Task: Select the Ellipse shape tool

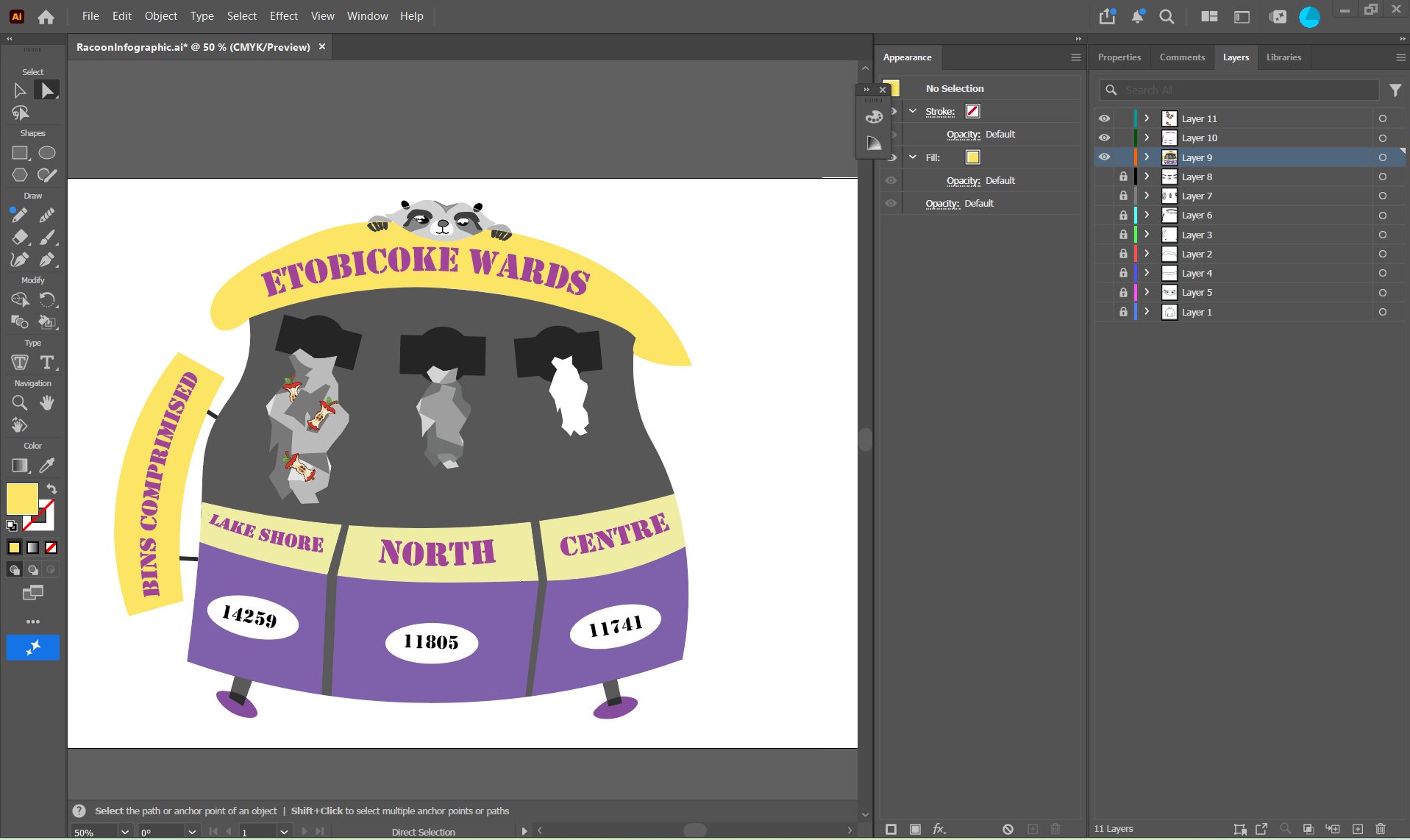Action: coord(47,153)
